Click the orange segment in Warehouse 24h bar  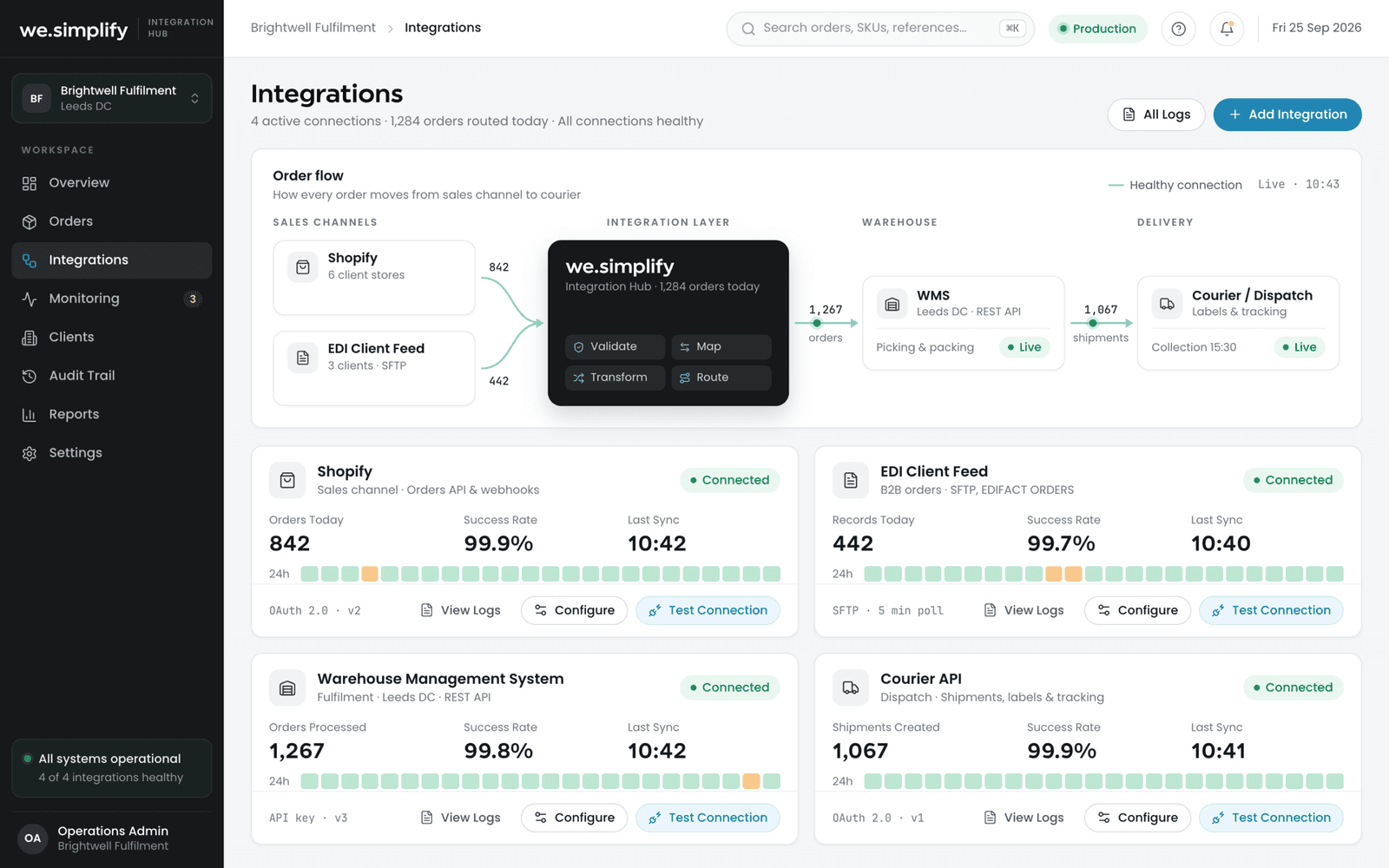click(x=751, y=781)
